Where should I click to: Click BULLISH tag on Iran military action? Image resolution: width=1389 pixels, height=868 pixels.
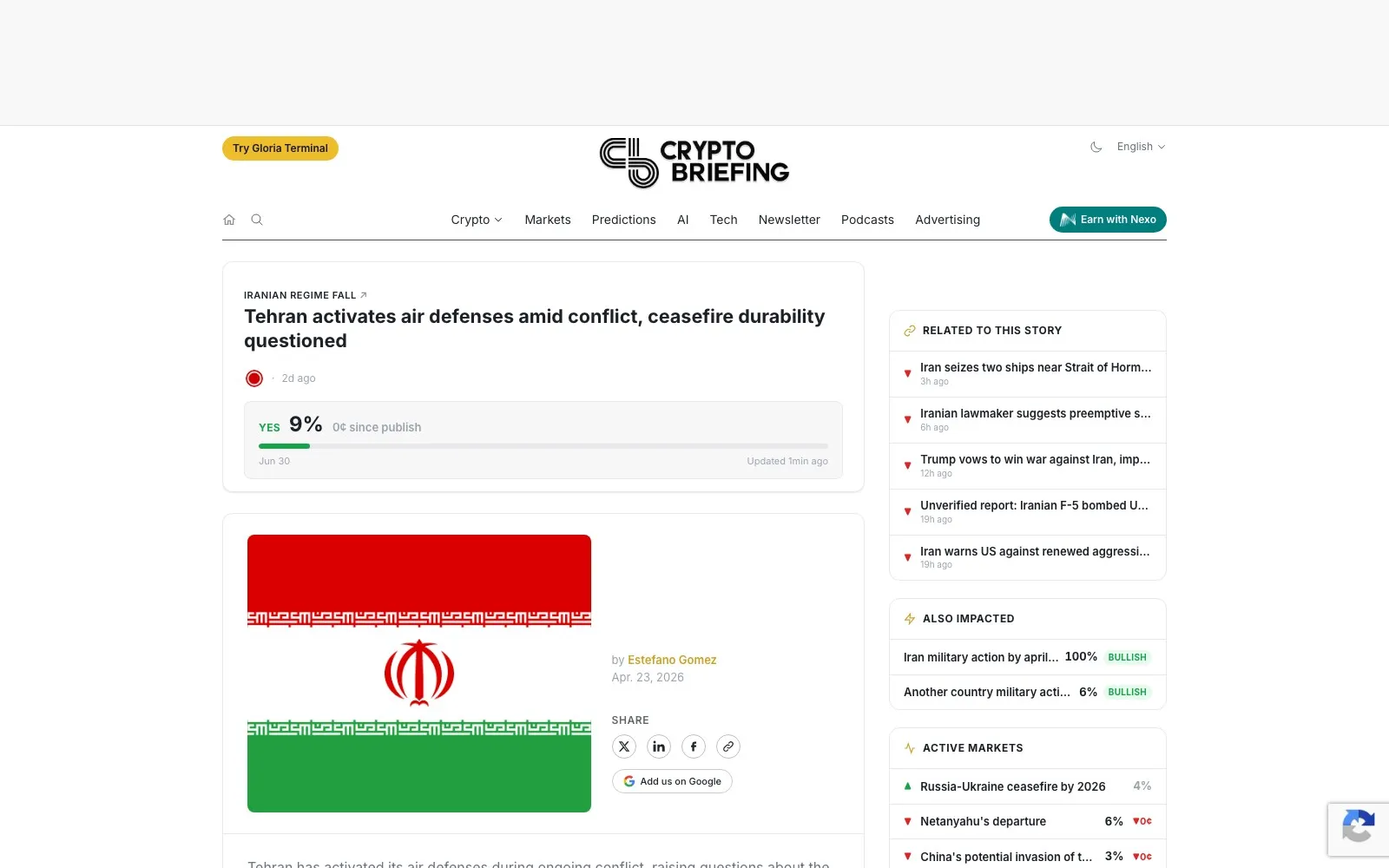(1127, 657)
